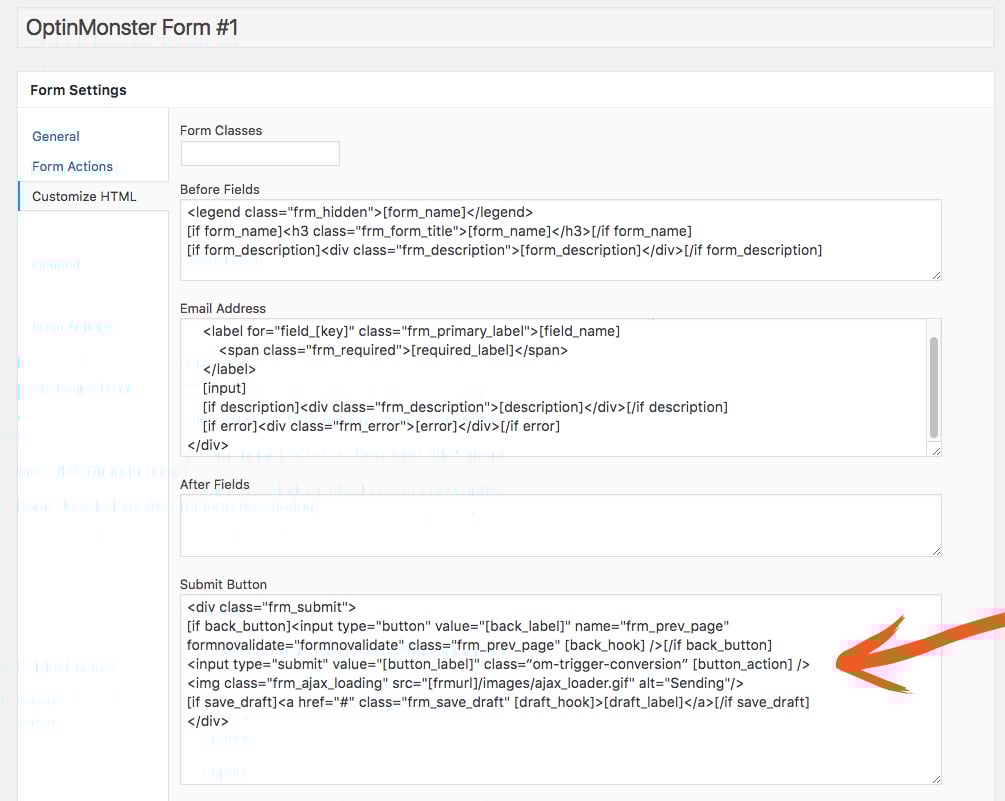Screen dimensions: 1005x801
Task: Click inside the Email Address HTML textarea
Action: coord(554,388)
